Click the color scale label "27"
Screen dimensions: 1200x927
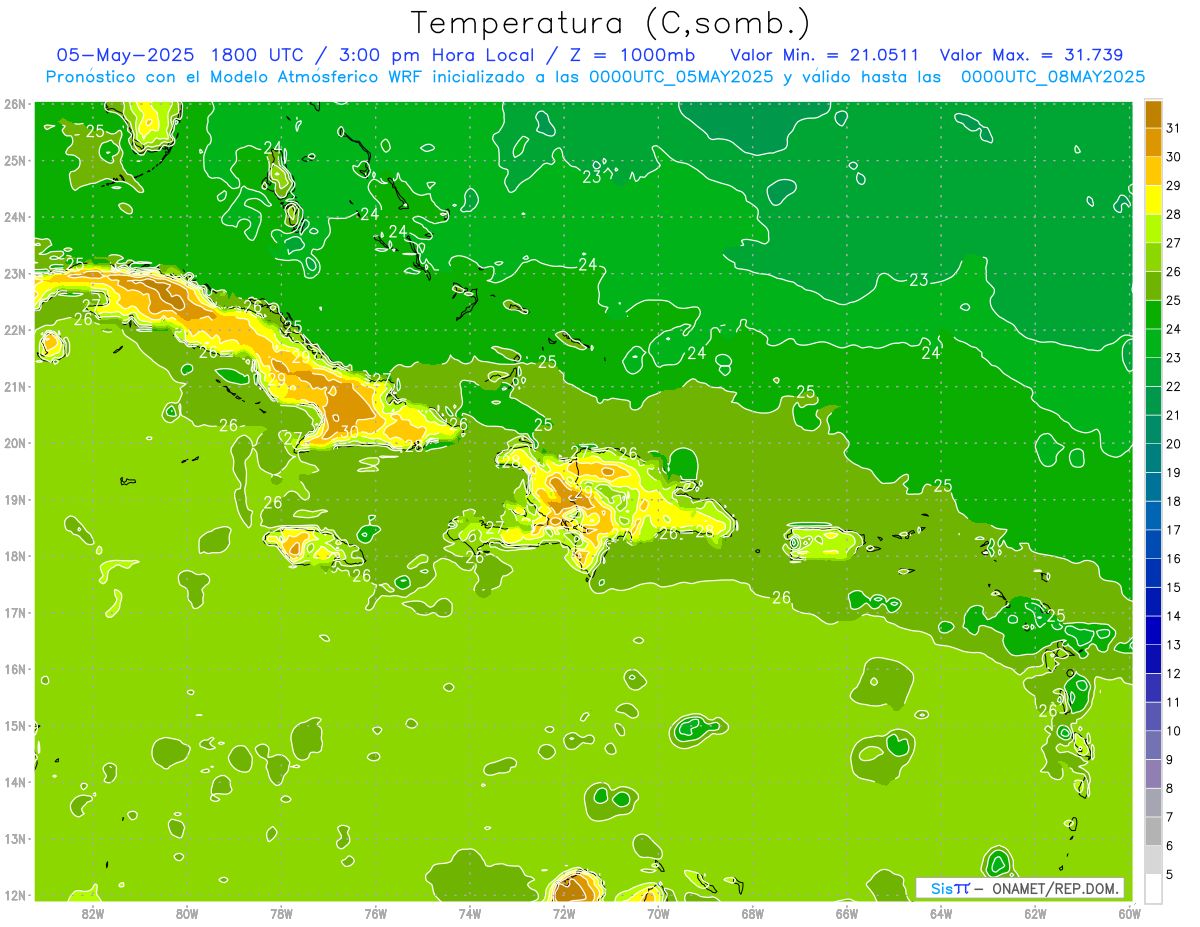pos(1173,242)
